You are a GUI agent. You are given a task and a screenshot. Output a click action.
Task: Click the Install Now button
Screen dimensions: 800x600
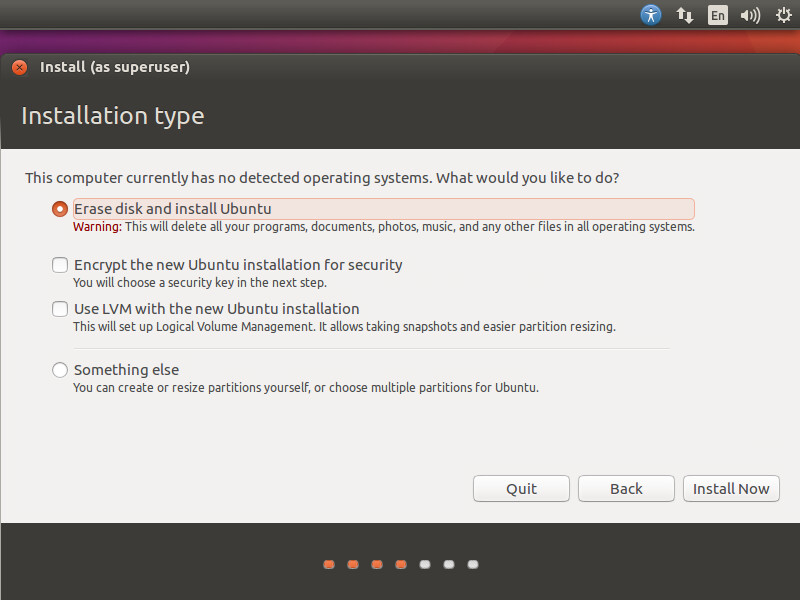click(731, 489)
